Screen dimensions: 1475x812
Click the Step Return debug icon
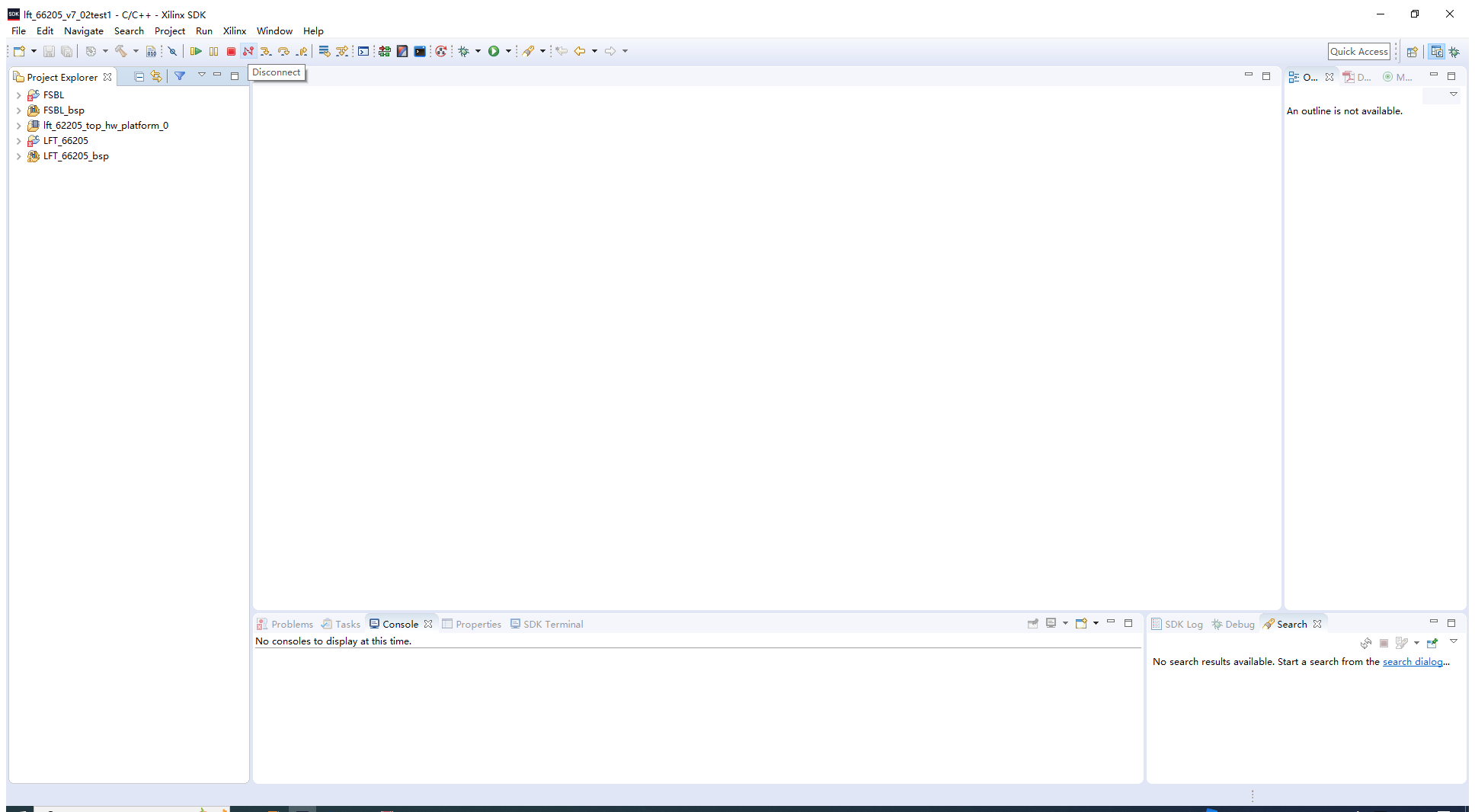[x=302, y=51]
